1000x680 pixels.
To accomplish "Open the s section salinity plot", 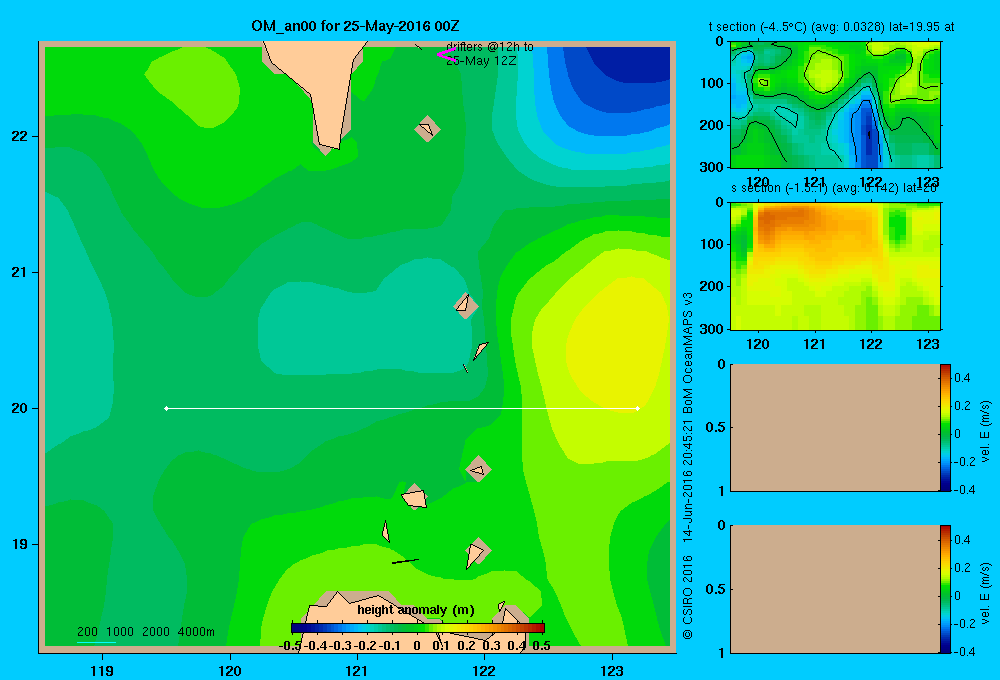I will pos(835,266).
